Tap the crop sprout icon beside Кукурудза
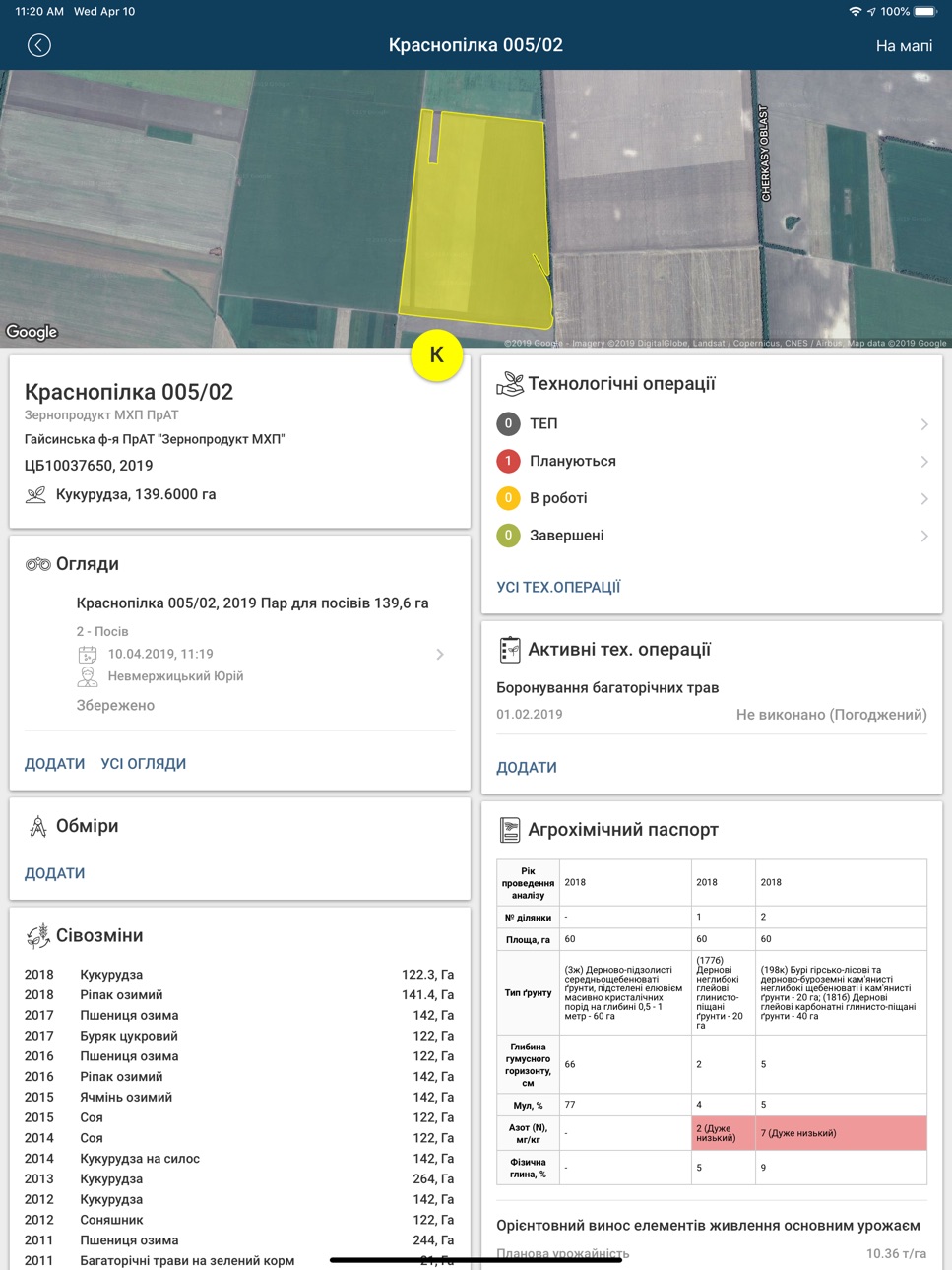This screenshot has width=952, height=1270. (x=36, y=495)
